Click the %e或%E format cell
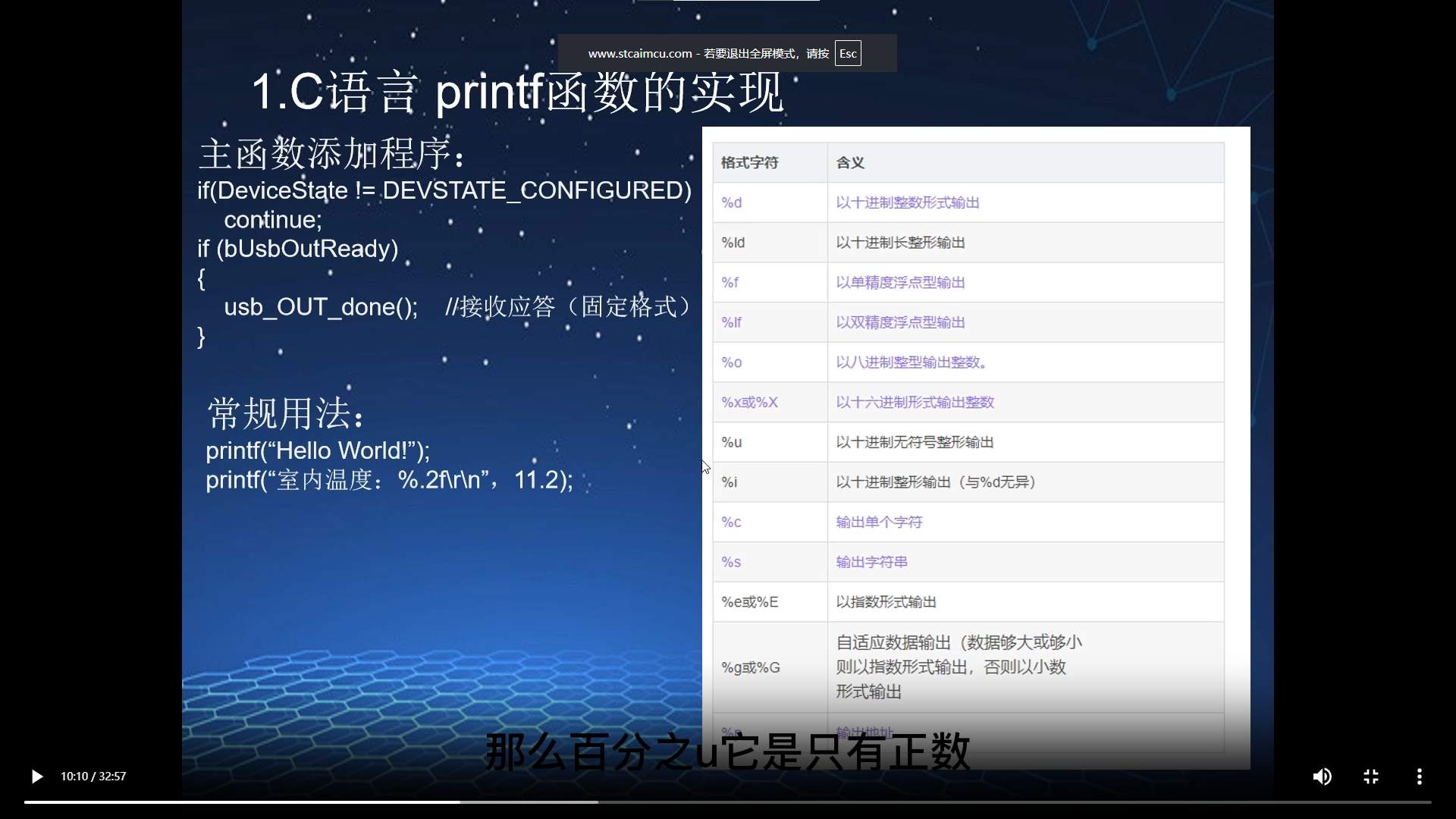Viewport: 1456px width, 819px height. (x=770, y=602)
